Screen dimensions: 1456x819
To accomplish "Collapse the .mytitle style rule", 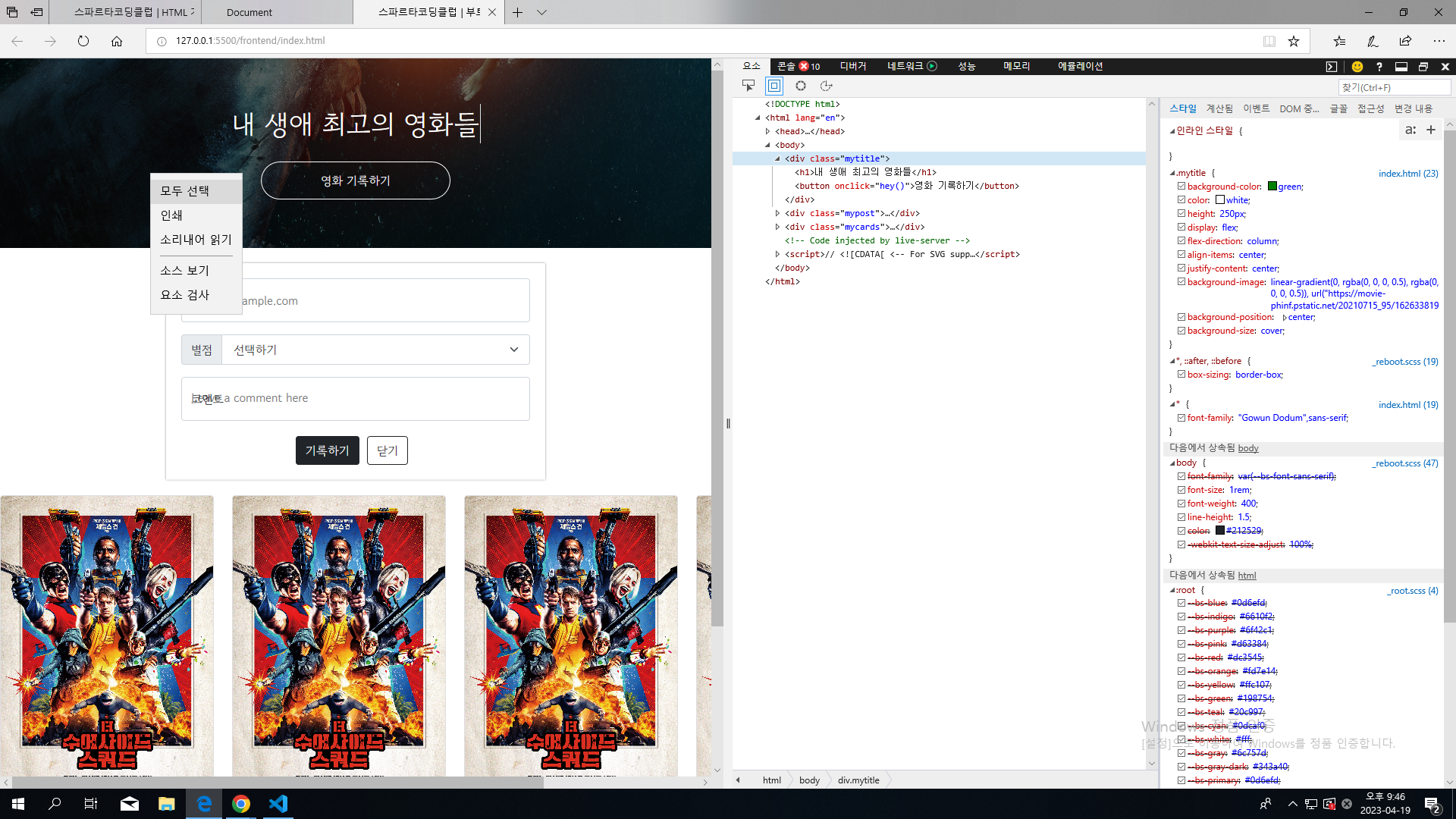I will (x=1172, y=174).
